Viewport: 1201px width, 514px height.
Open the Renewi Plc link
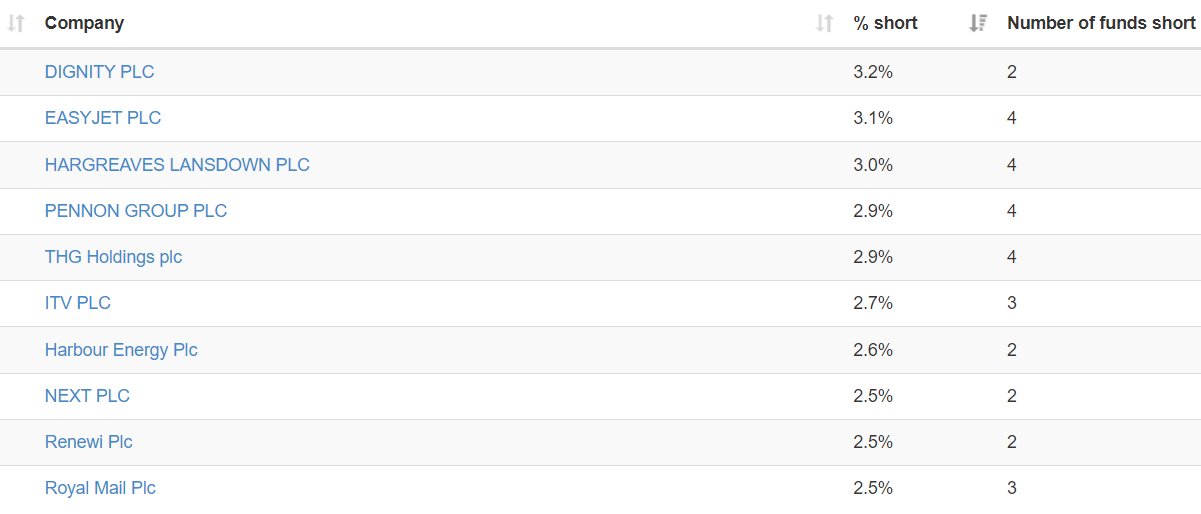pyautogui.click(x=88, y=442)
